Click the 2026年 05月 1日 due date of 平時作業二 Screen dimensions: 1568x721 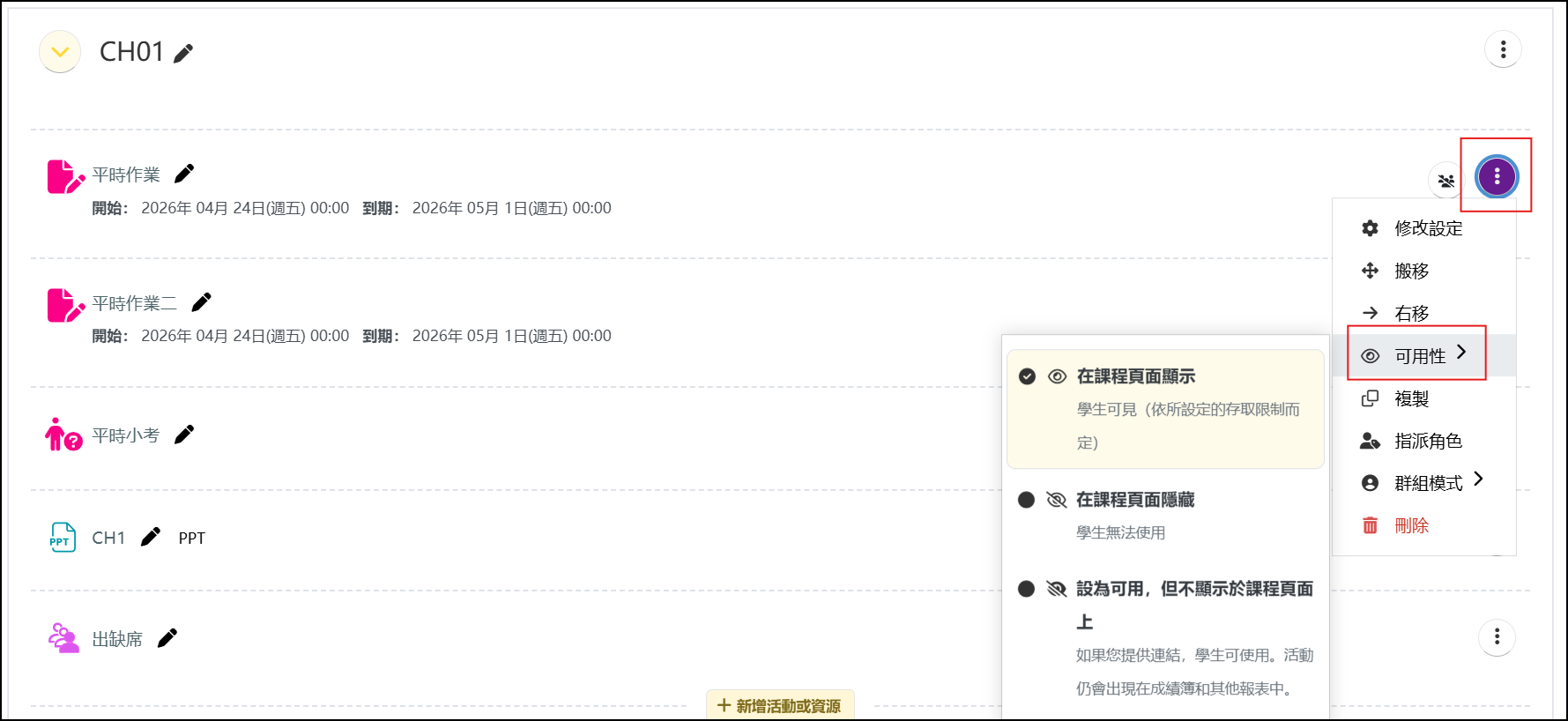point(512,336)
